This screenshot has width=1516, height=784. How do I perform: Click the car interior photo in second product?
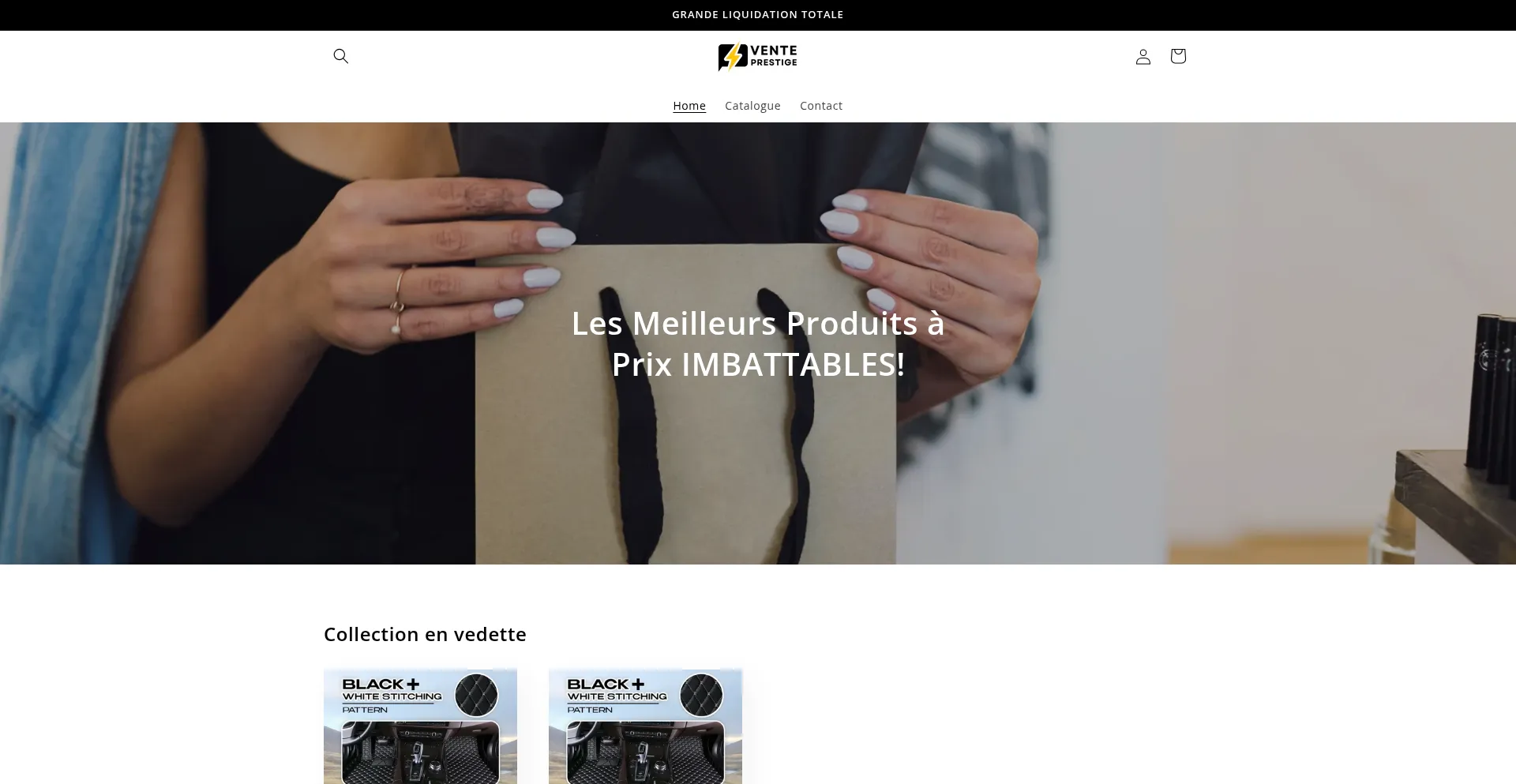click(645, 752)
